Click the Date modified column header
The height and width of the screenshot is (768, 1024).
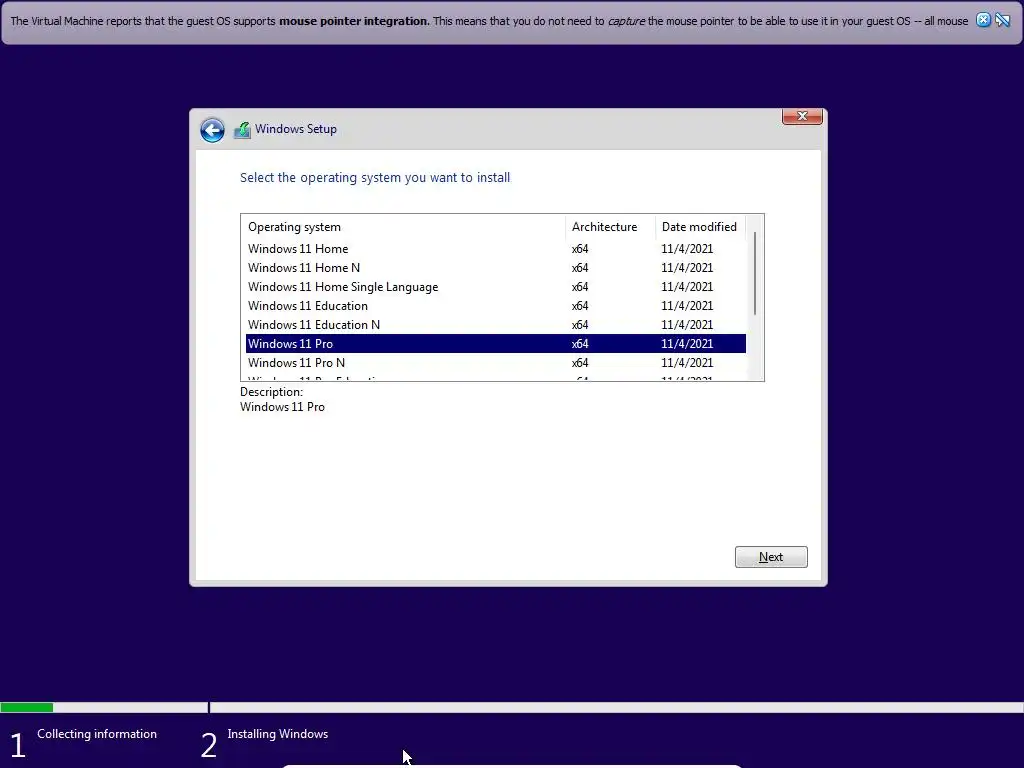700,227
